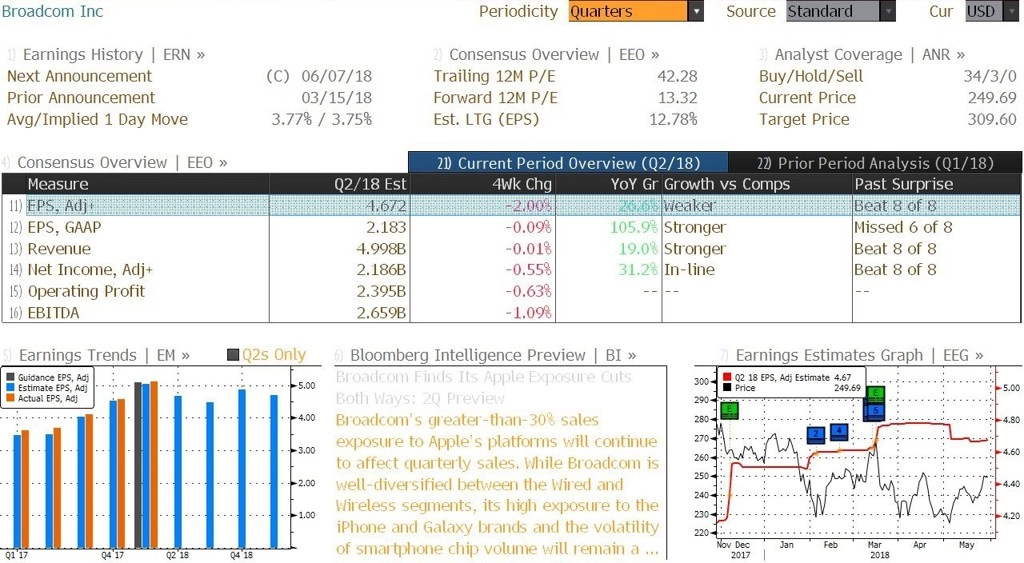Click the Q2/18 Est column header
This screenshot has width=1024, height=563.
[x=339, y=184]
